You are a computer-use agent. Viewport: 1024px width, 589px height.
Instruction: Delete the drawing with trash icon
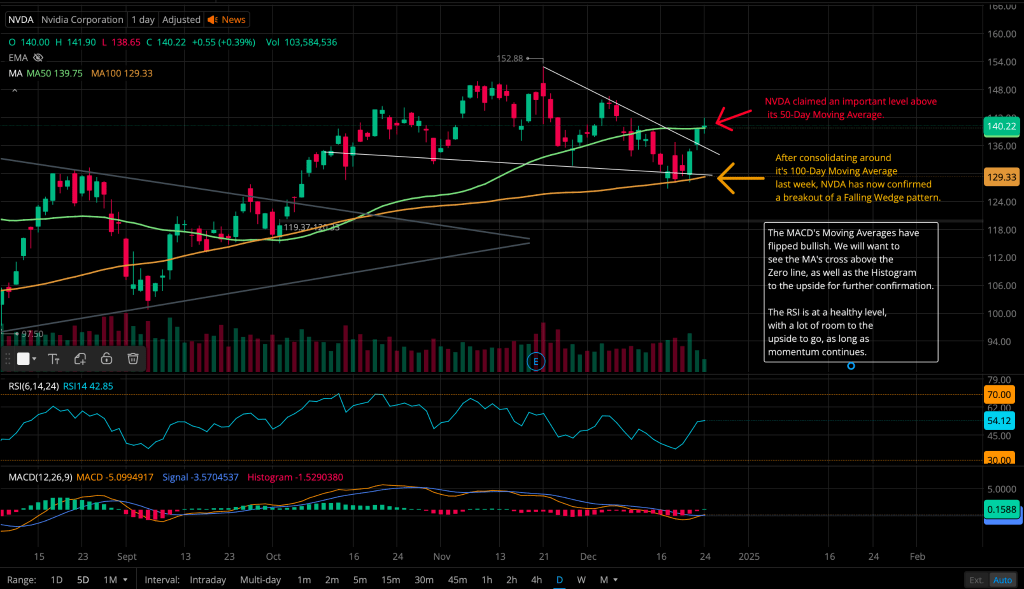(x=132, y=358)
